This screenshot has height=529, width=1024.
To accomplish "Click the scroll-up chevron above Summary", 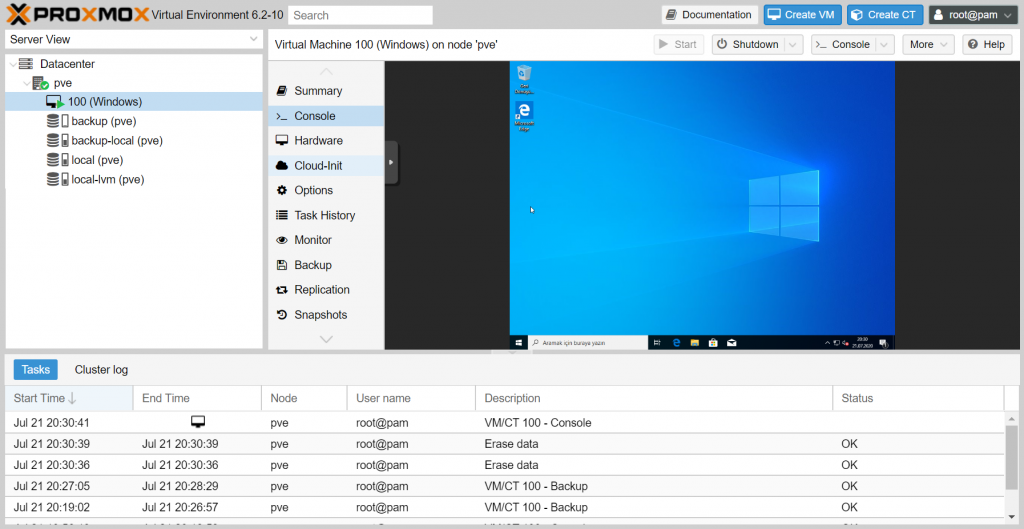I will (326, 71).
